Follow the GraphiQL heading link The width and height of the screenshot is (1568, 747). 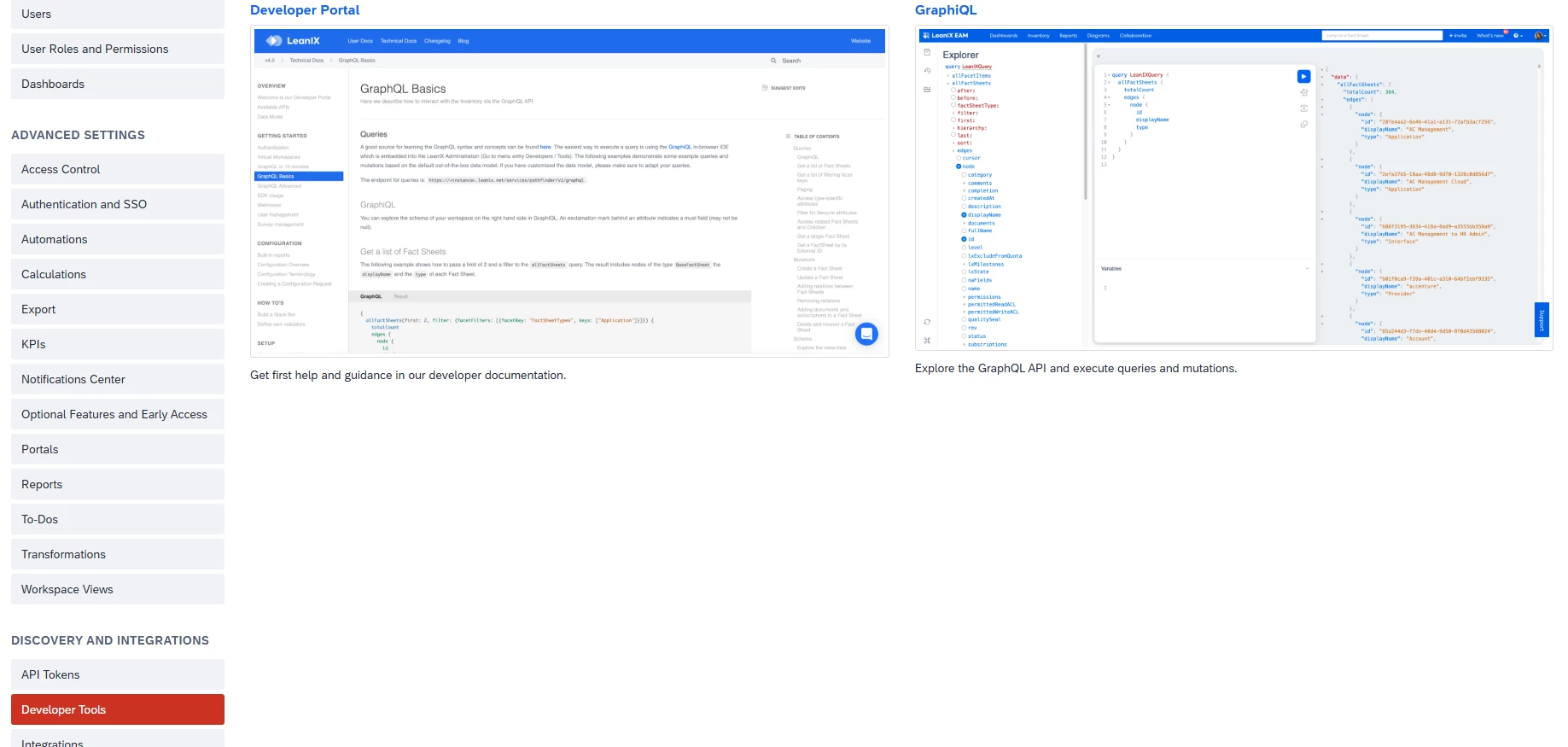coord(946,10)
